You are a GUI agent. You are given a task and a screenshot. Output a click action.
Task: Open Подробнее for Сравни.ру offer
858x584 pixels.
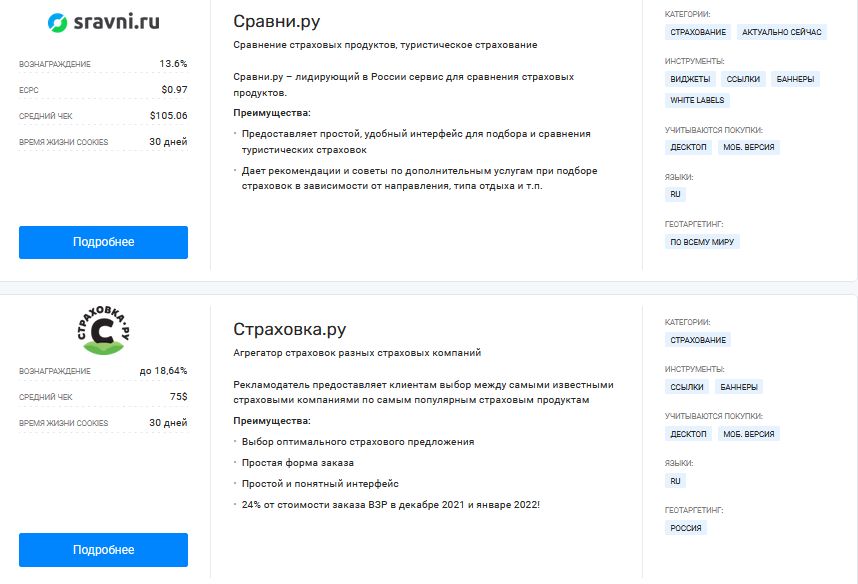tap(103, 242)
